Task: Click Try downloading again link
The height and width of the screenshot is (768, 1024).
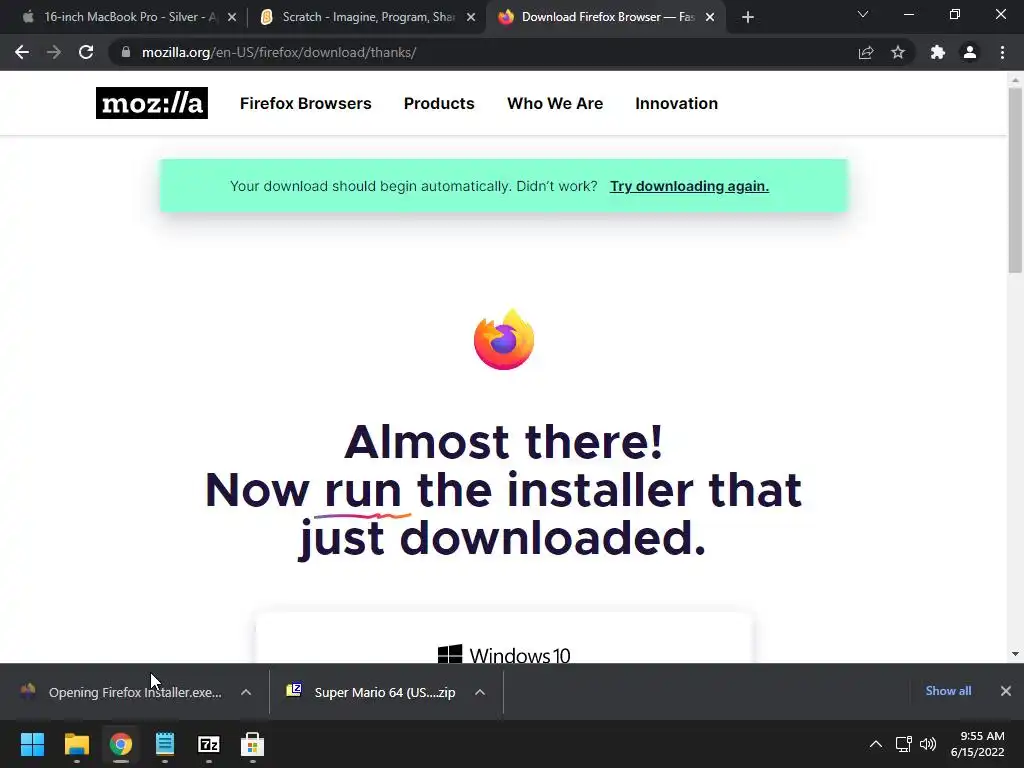Action: point(689,186)
